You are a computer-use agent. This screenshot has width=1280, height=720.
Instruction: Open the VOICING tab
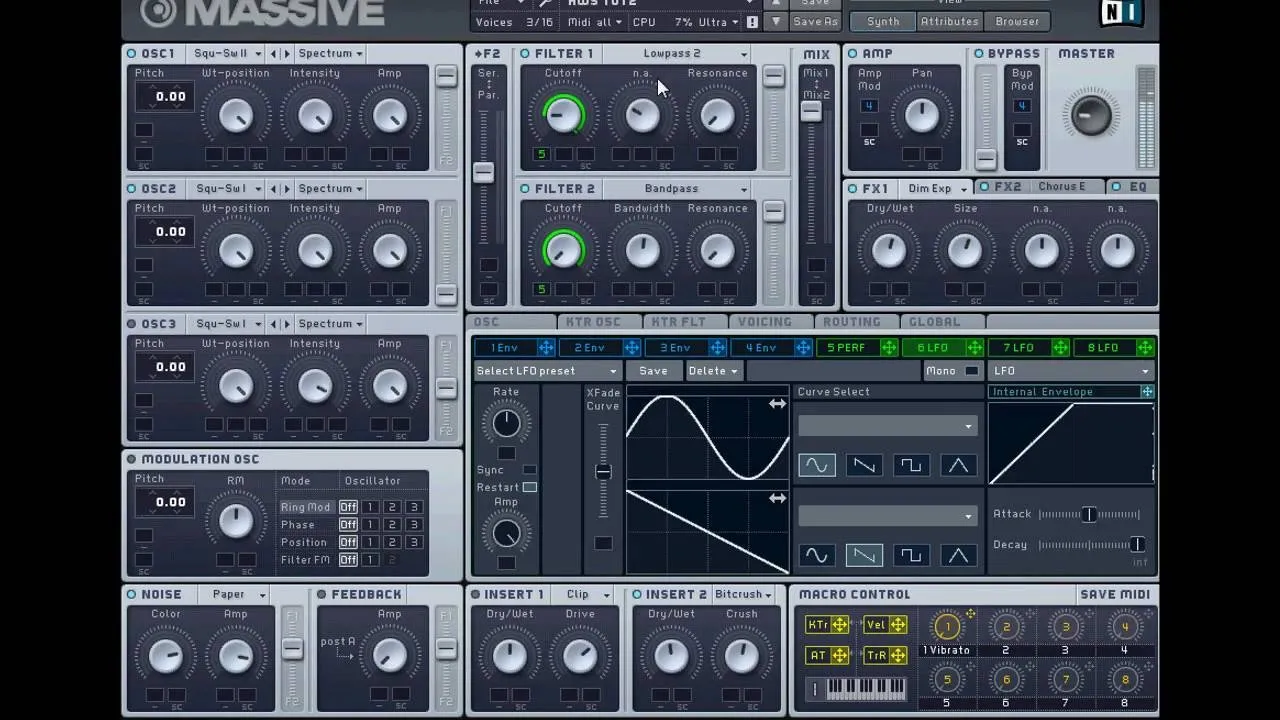(765, 322)
